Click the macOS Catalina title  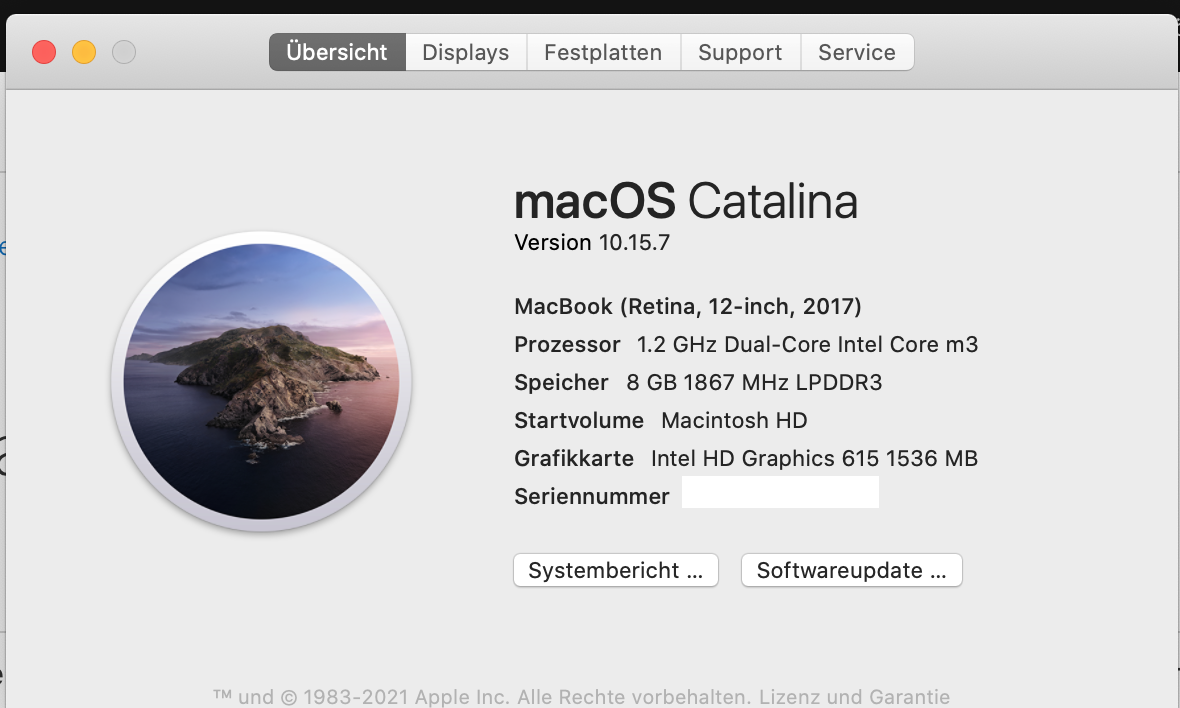[x=686, y=202]
